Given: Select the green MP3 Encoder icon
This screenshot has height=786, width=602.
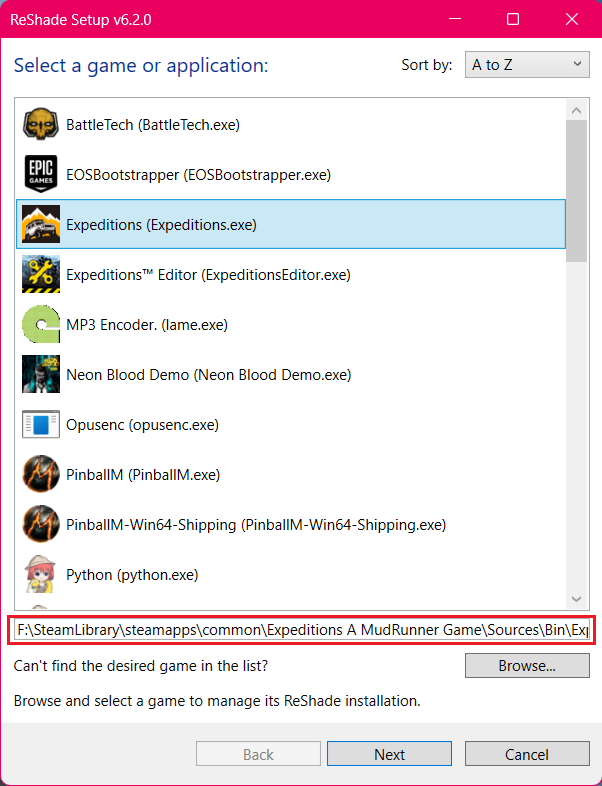Looking at the screenshot, I should click(x=41, y=324).
